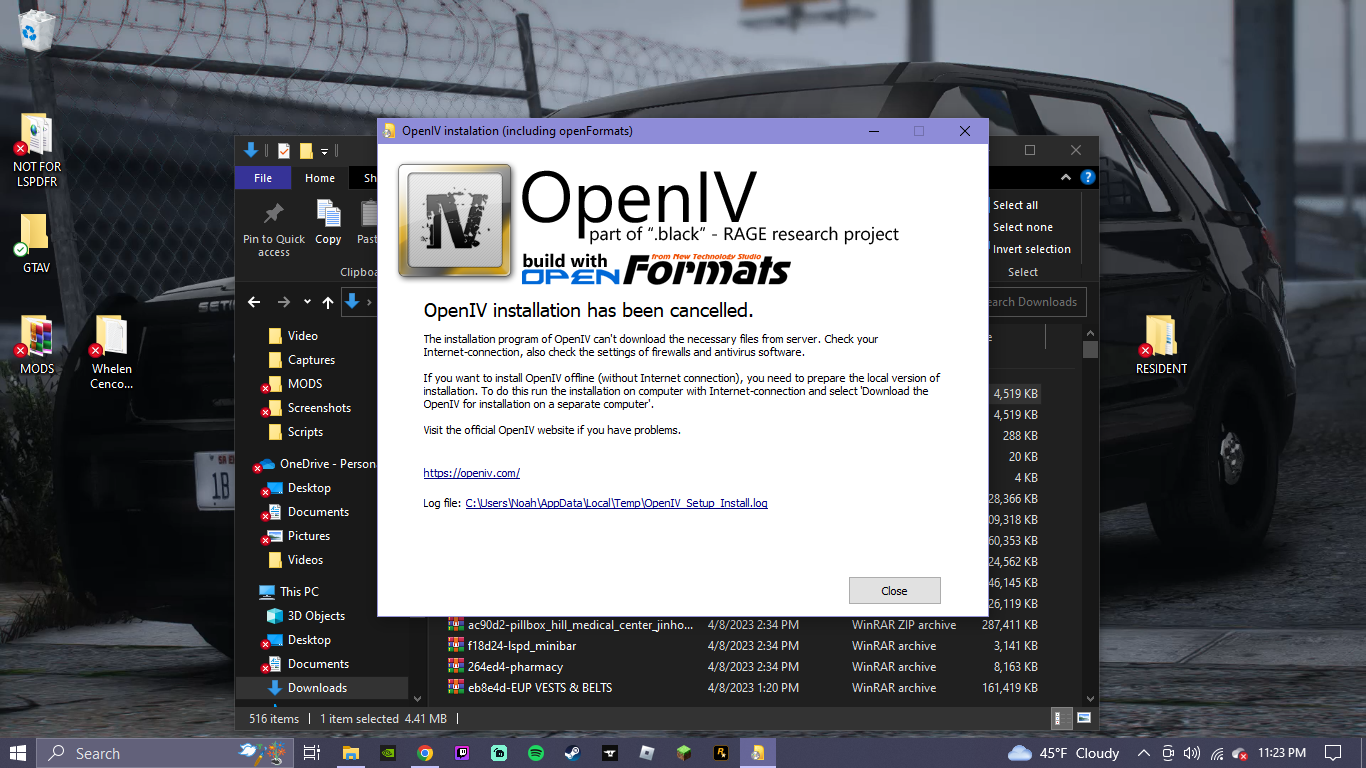The height and width of the screenshot is (768, 1366).
Task: Open the Recycle Bin on the desktop
Action: (x=35, y=29)
